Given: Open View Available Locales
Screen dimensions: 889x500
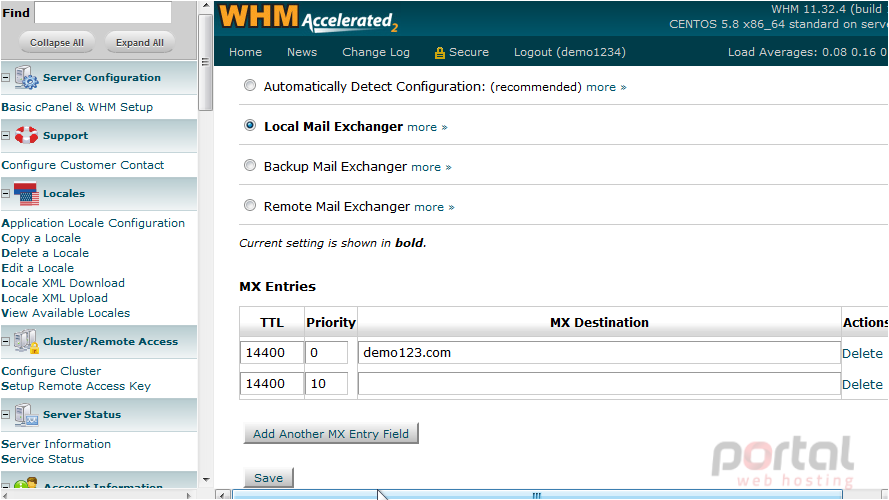Looking at the screenshot, I should coord(66,313).
